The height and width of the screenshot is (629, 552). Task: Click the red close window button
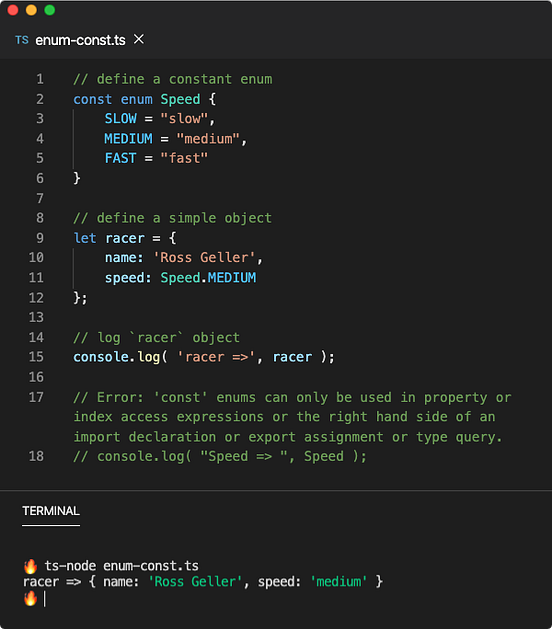click(13, 10)
